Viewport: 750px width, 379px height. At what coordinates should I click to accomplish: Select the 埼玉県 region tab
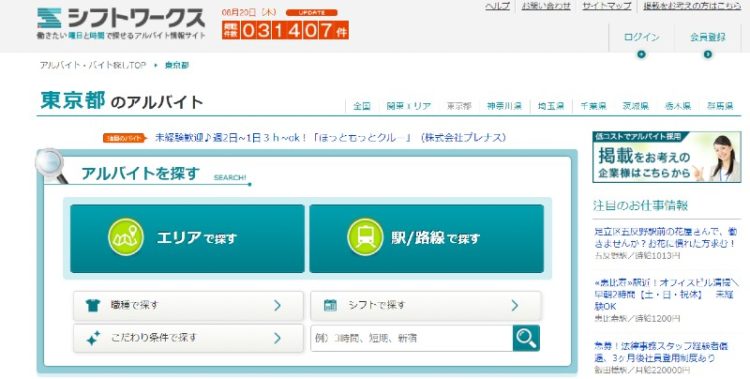551,106
